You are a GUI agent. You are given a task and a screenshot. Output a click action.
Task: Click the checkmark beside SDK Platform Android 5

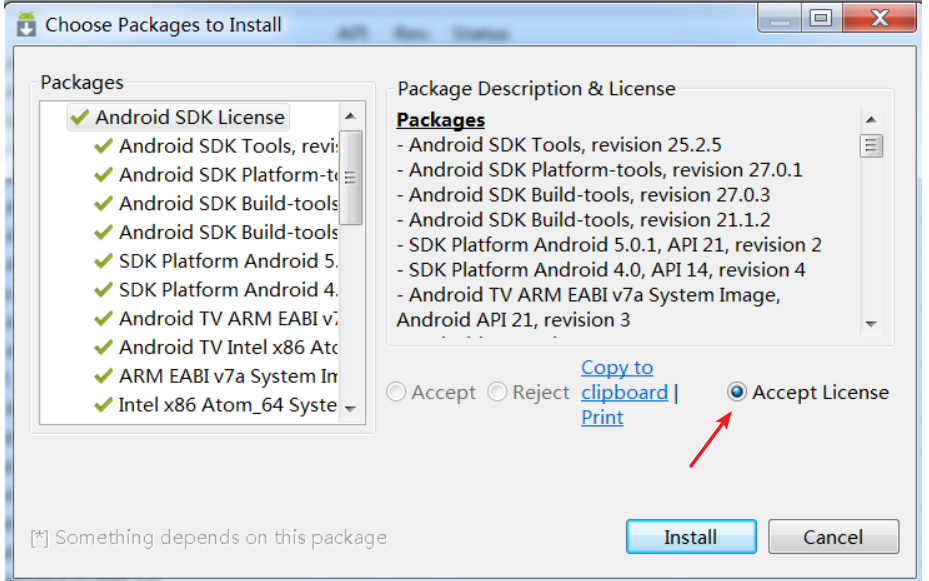[x=104, y=261]
